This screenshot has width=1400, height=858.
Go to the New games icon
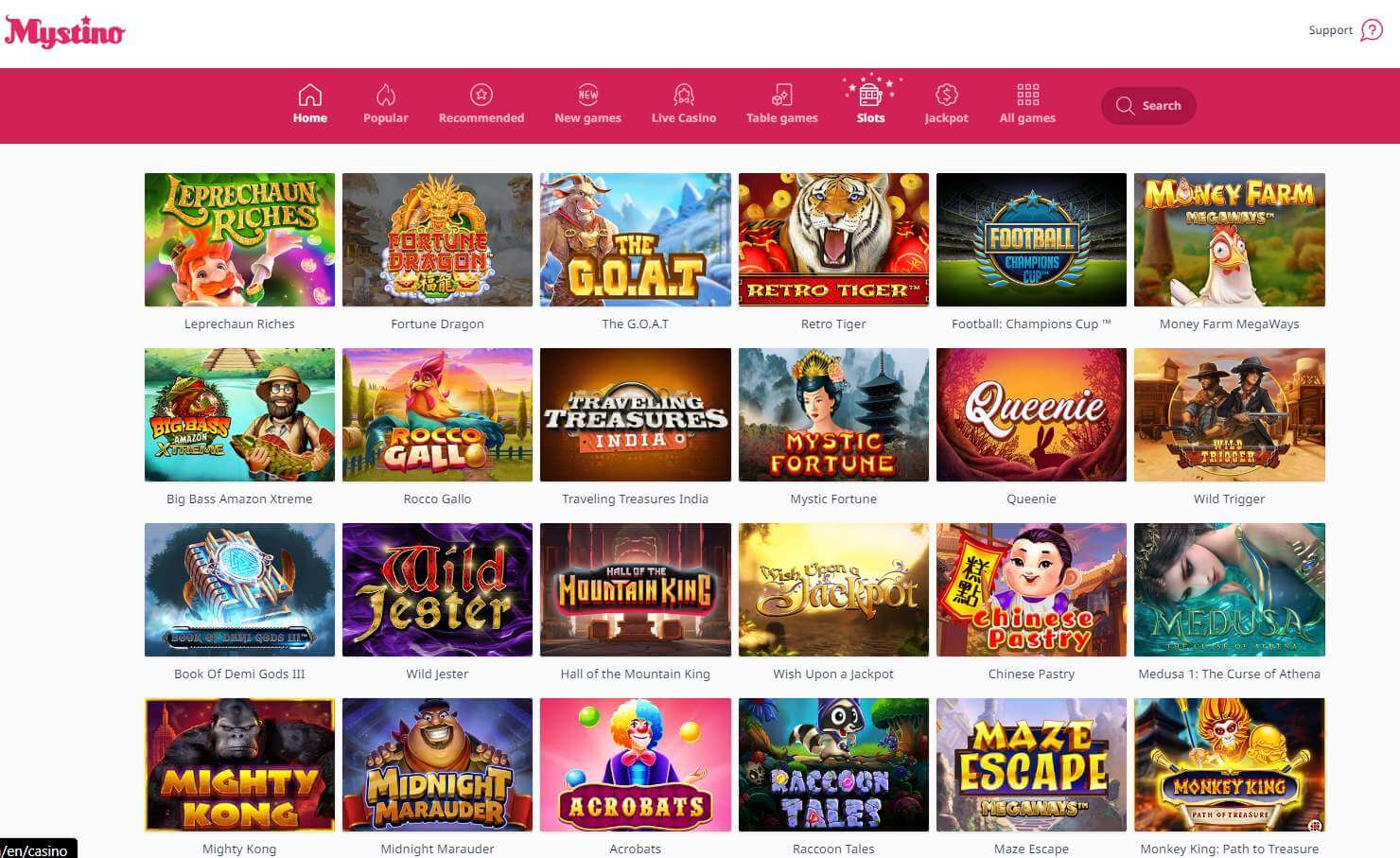(587, 95)
